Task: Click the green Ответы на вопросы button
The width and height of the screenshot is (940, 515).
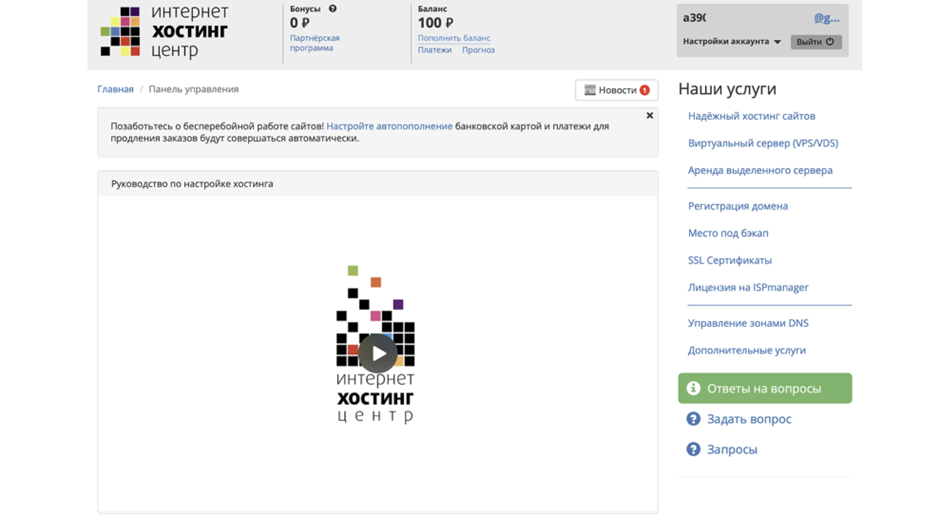Action: [x=765, y=388]
